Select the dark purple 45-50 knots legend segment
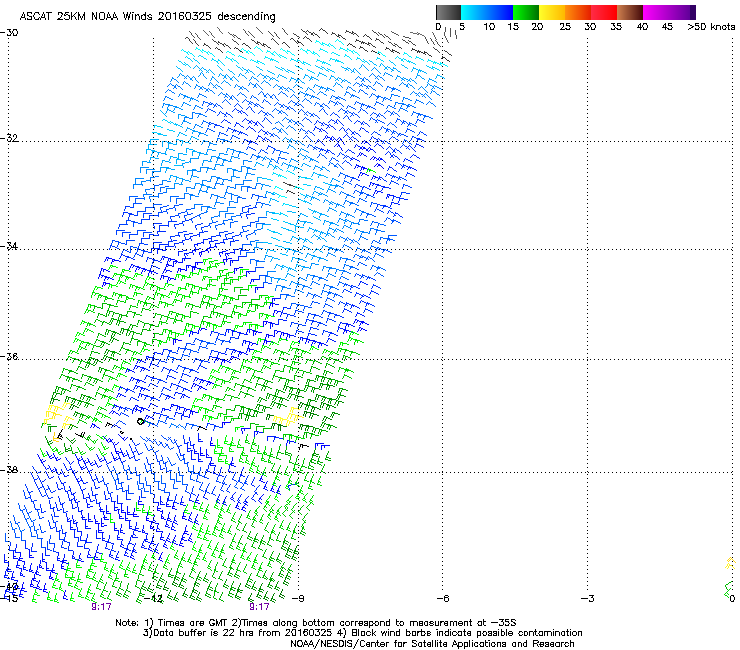Viewport: 740px width, 650px height. (682, 12)
